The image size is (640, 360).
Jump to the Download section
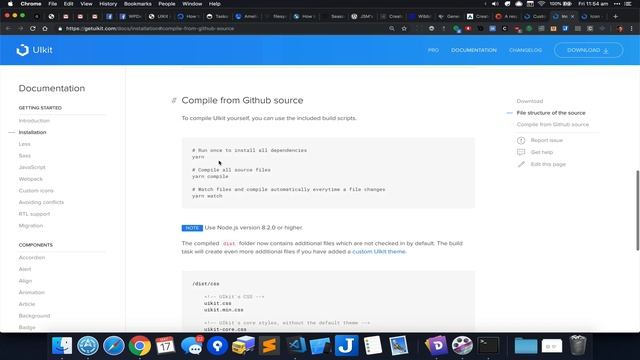tap(530, 101)
